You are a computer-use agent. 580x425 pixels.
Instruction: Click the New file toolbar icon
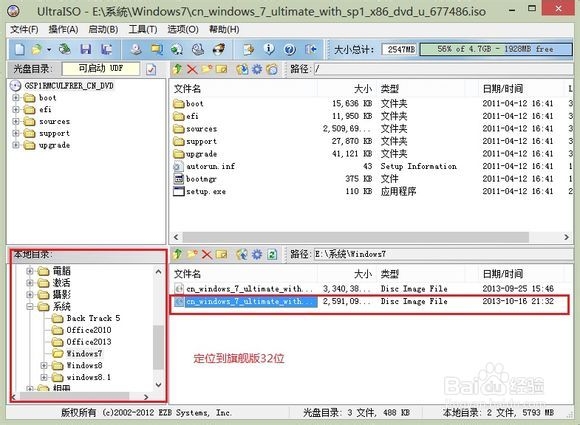pos(20,49)
